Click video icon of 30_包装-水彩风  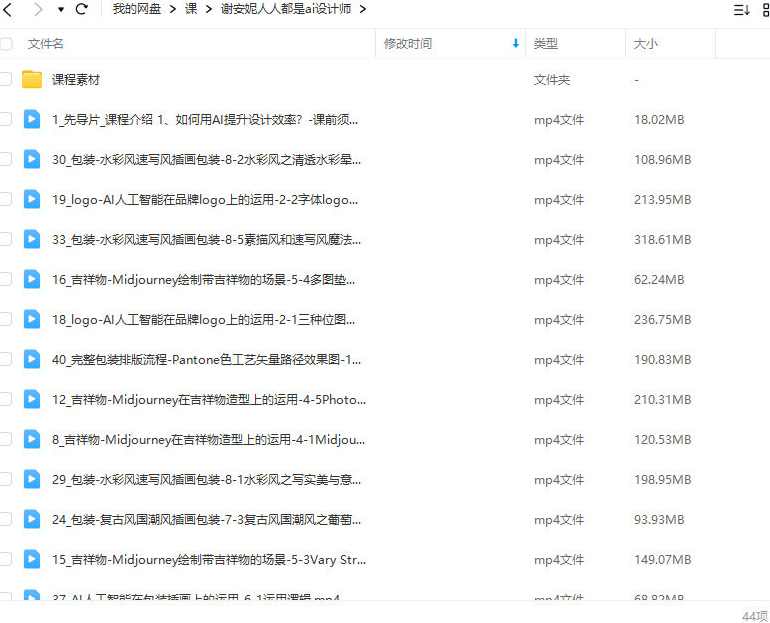point(32,159)
